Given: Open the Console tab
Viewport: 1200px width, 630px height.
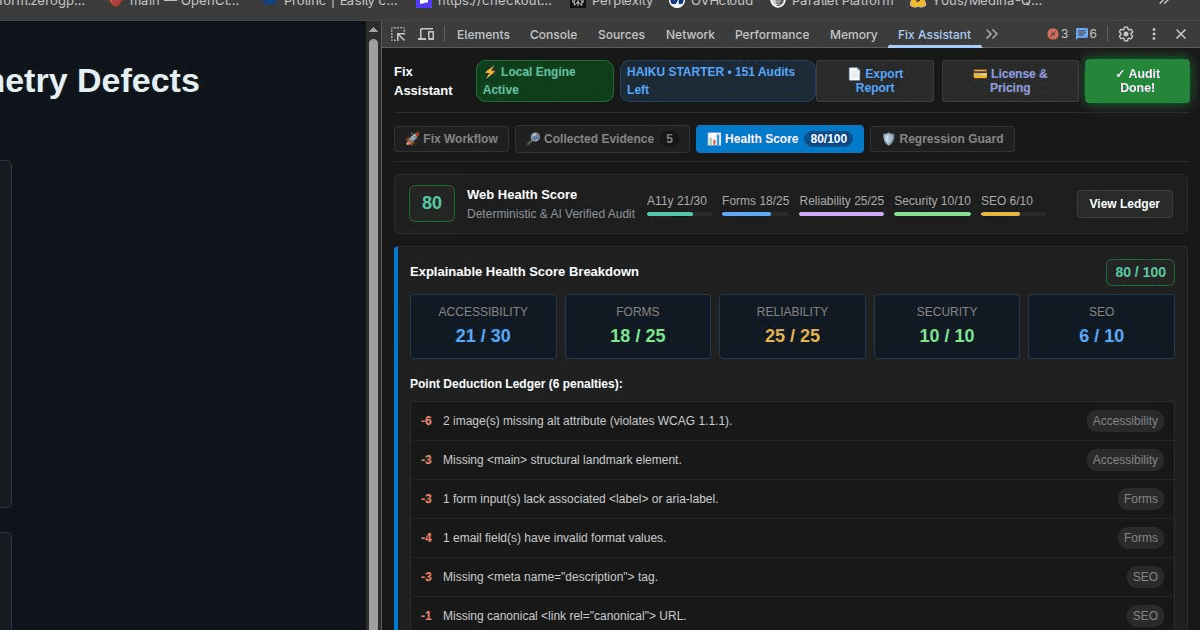Looking at the screenshot, I should click(553, 34).
